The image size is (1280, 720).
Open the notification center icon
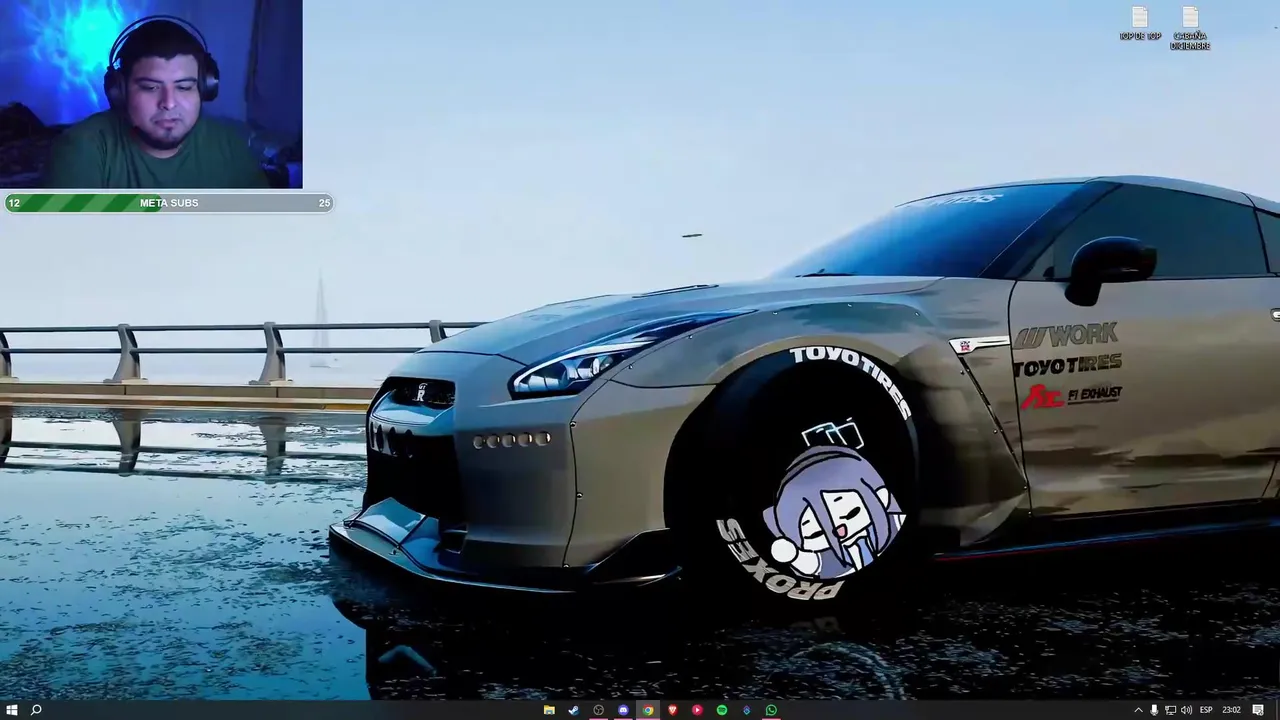[1258, 710]
